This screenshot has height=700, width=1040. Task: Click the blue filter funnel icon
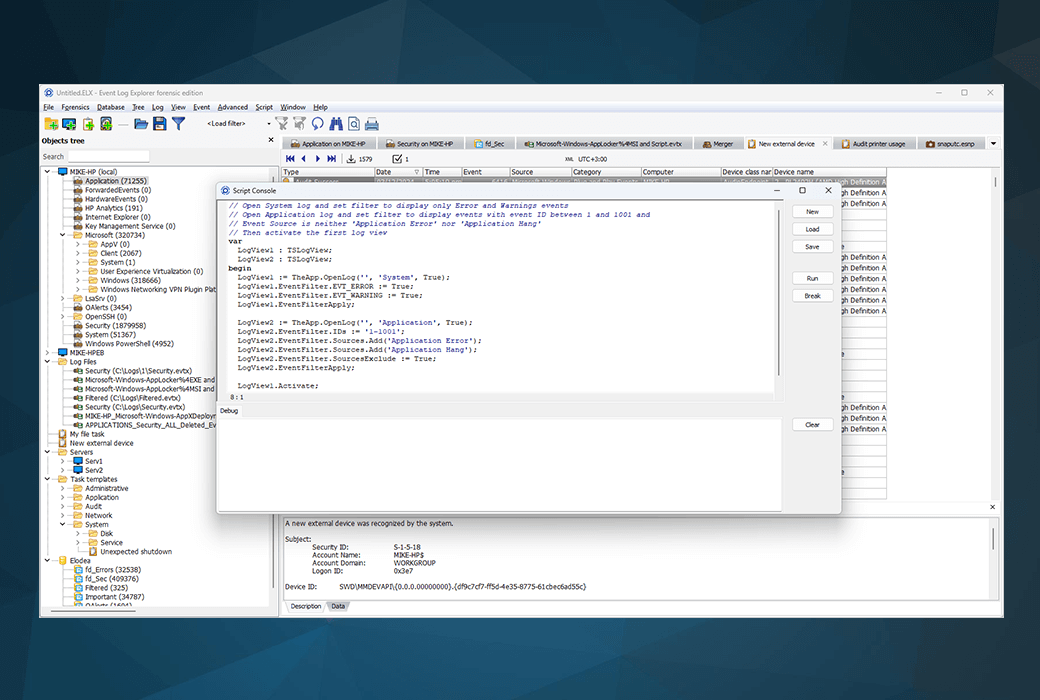[x=178, y=124]
